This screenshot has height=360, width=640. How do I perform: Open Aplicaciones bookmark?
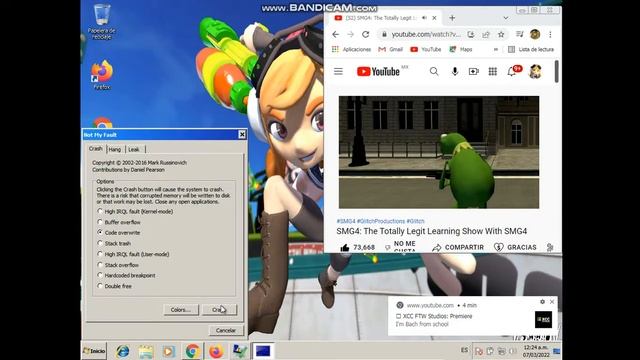352,49
